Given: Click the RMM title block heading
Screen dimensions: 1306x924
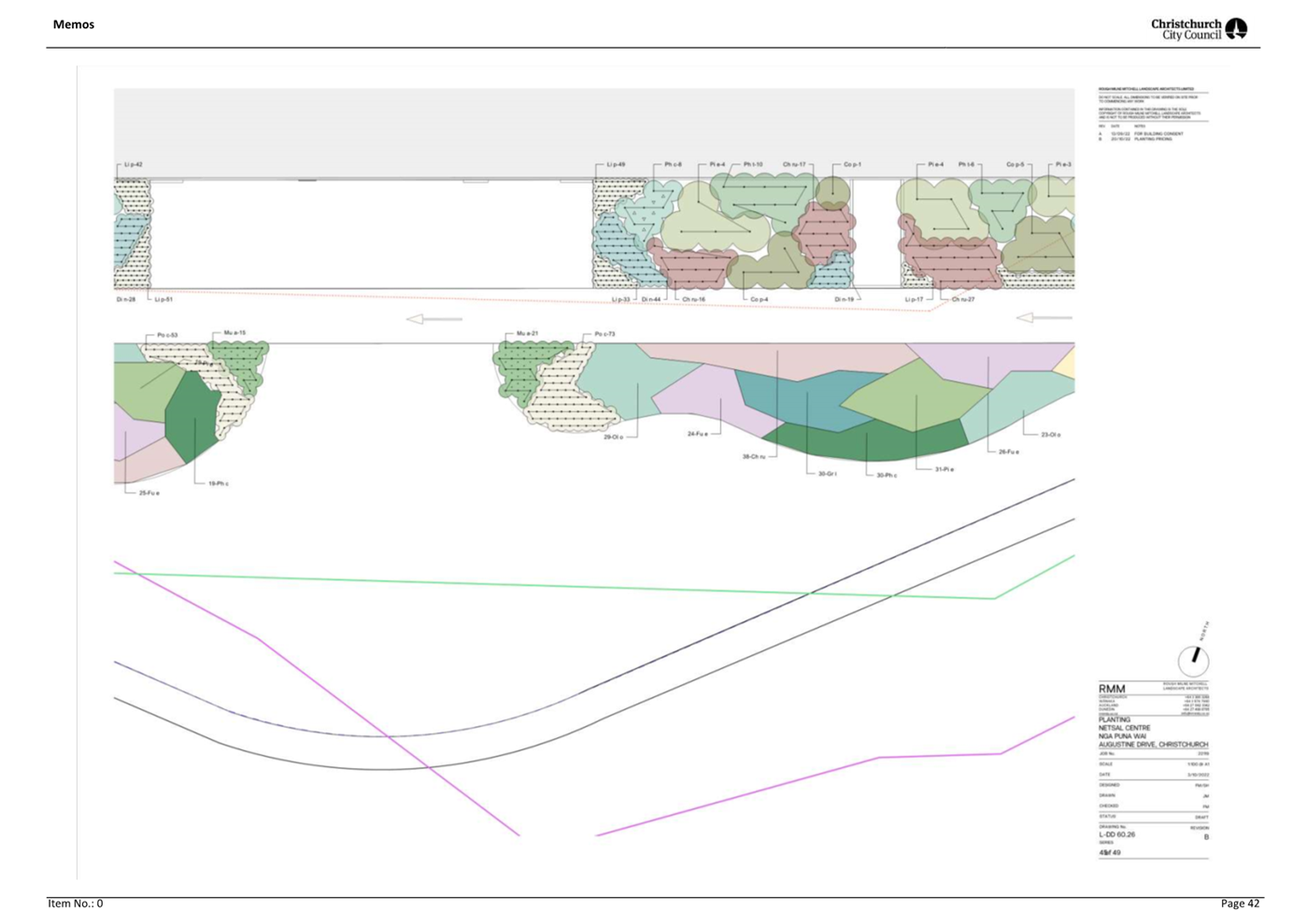Looking at the screenshot, I should tap(1112, 689).
